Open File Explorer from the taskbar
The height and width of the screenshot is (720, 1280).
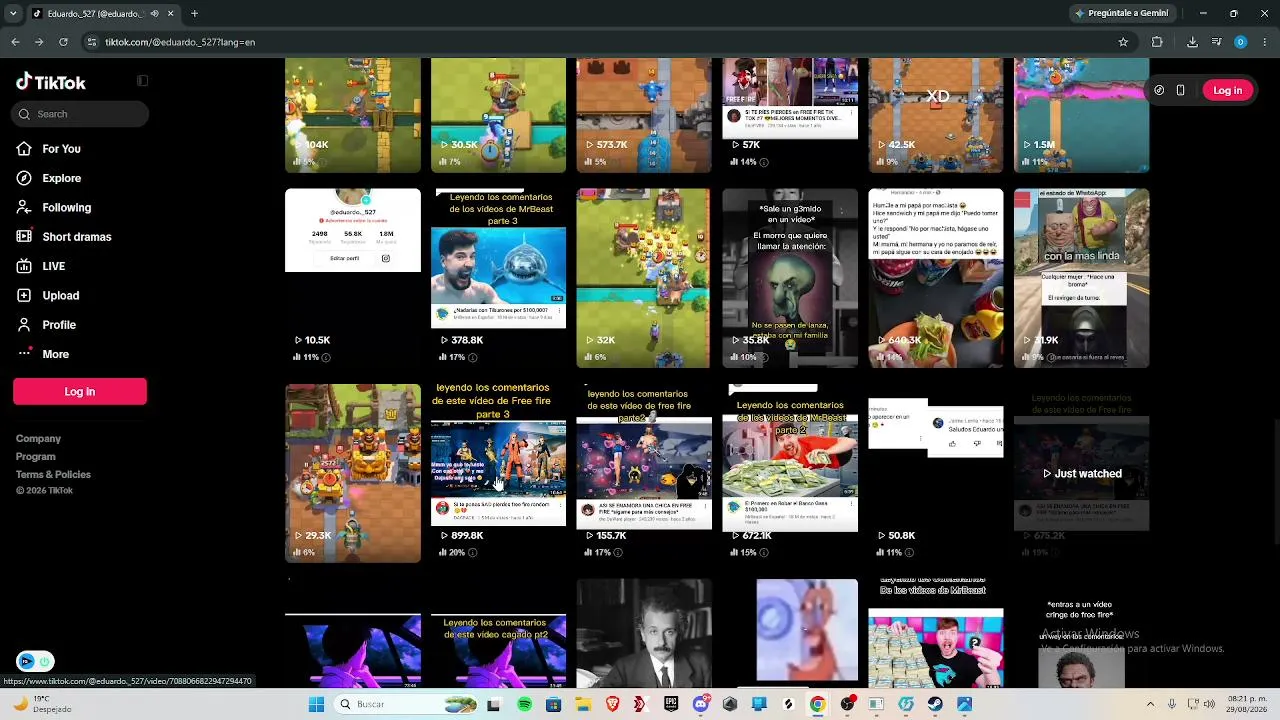point(583,704)
